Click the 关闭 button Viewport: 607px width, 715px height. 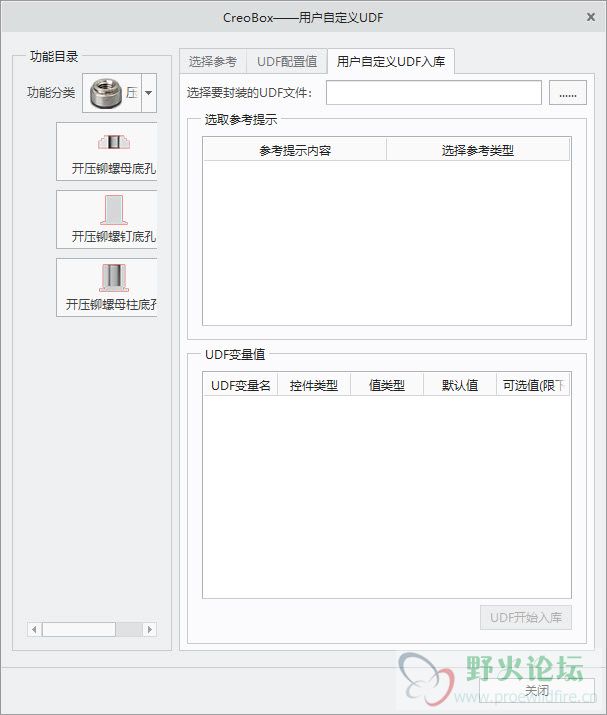(537, 690)
